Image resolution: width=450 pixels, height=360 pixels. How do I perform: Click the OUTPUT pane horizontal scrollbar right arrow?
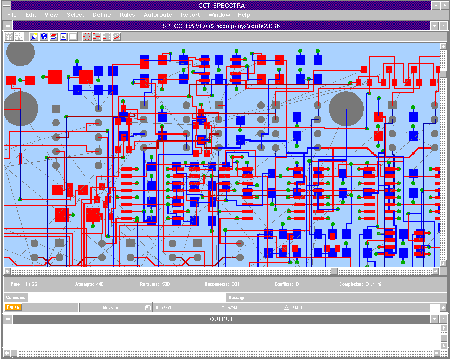(437, 353)
